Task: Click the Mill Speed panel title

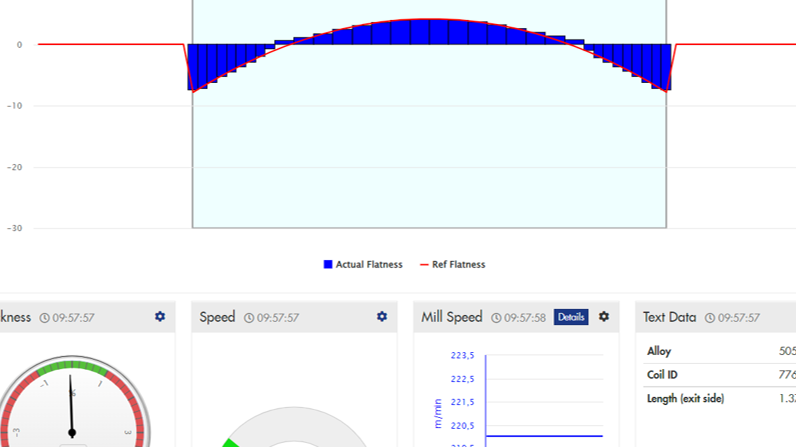Action: click(452, 317)
